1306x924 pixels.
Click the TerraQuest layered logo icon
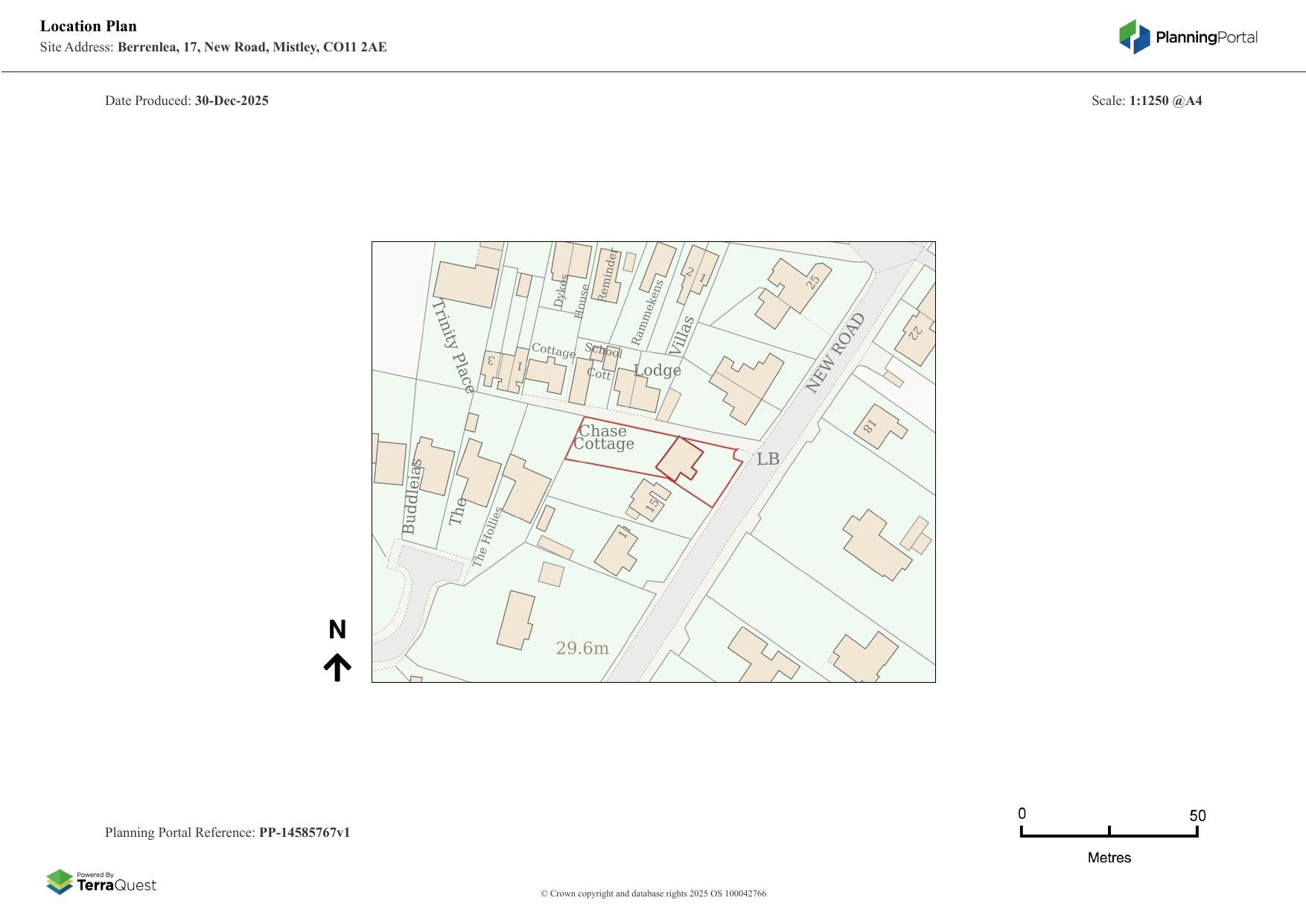tap(60, 882)
